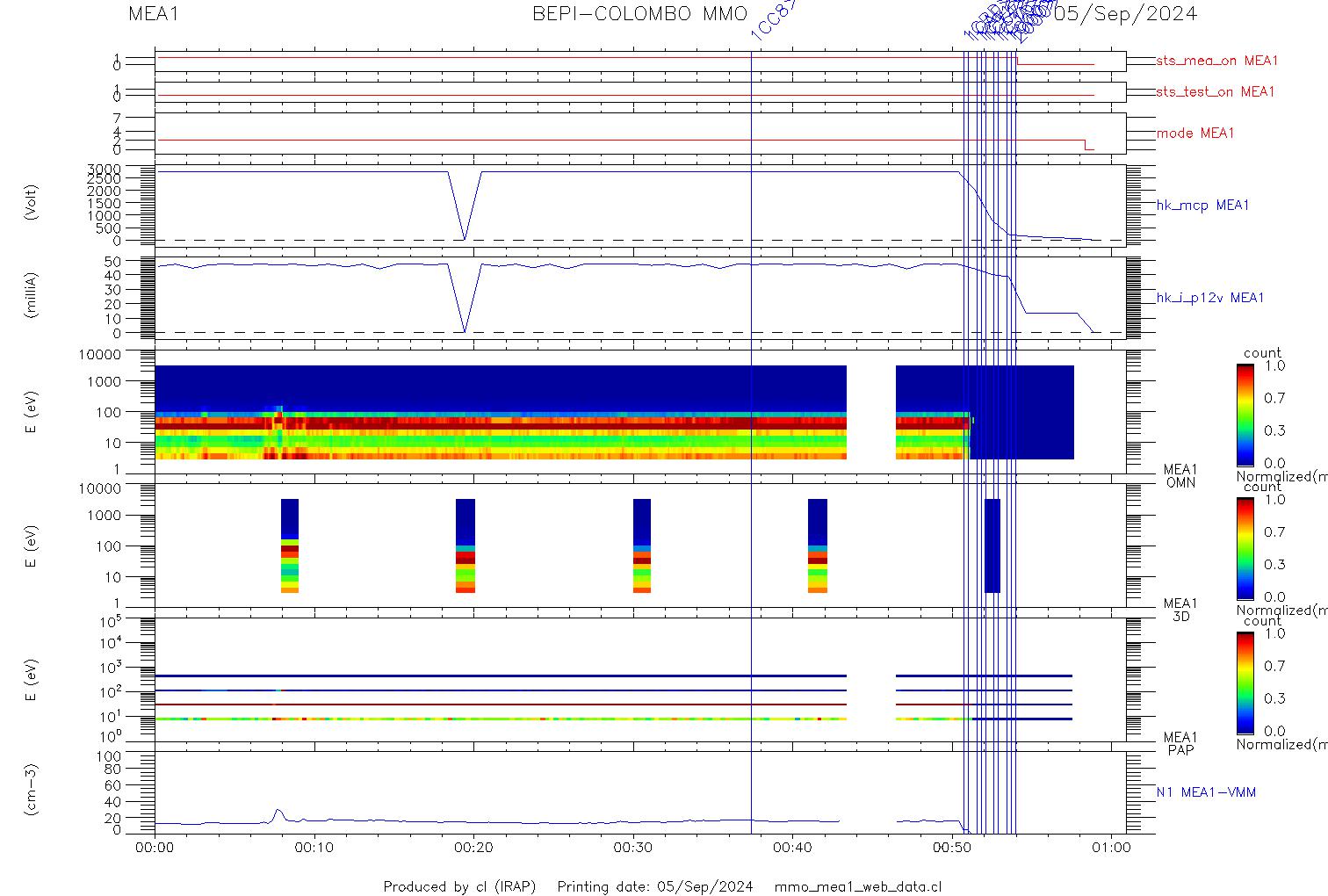
Task: Click the 00:00 time axis tick label
Action: click(155, 849)
